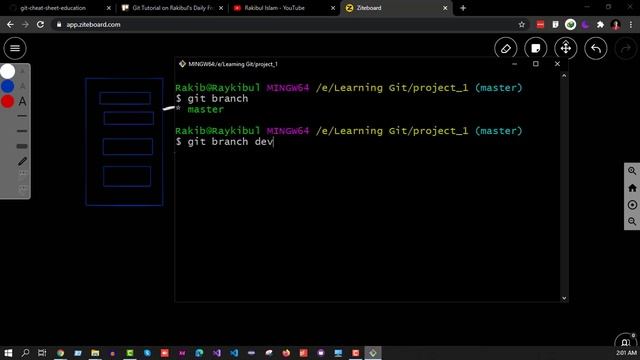Open Visual Studio Code from taskbar
Image resolution: width=640 pixels, height=360 pixels.
pos(234,353)
